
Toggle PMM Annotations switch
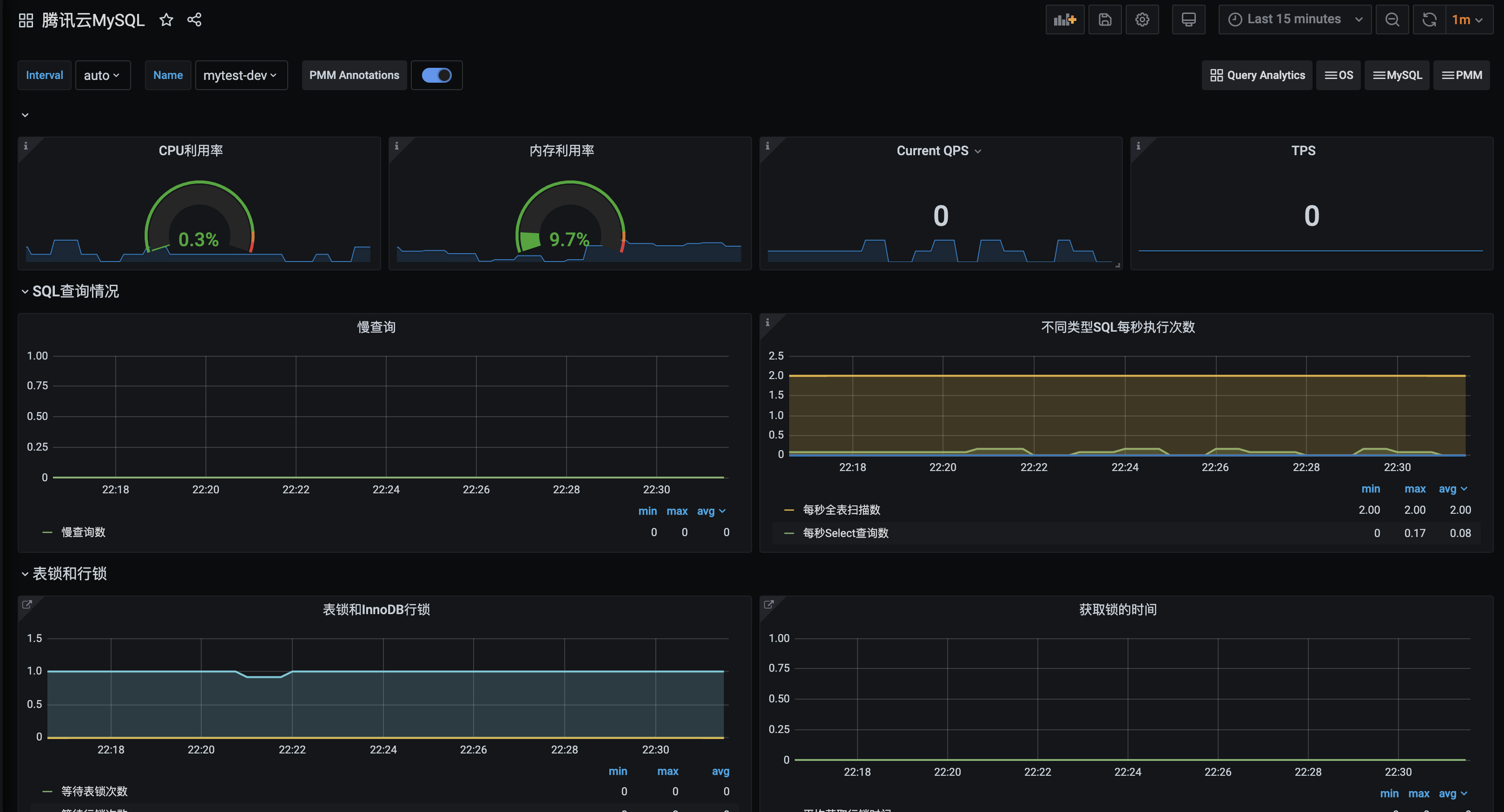tap(437, 75)
